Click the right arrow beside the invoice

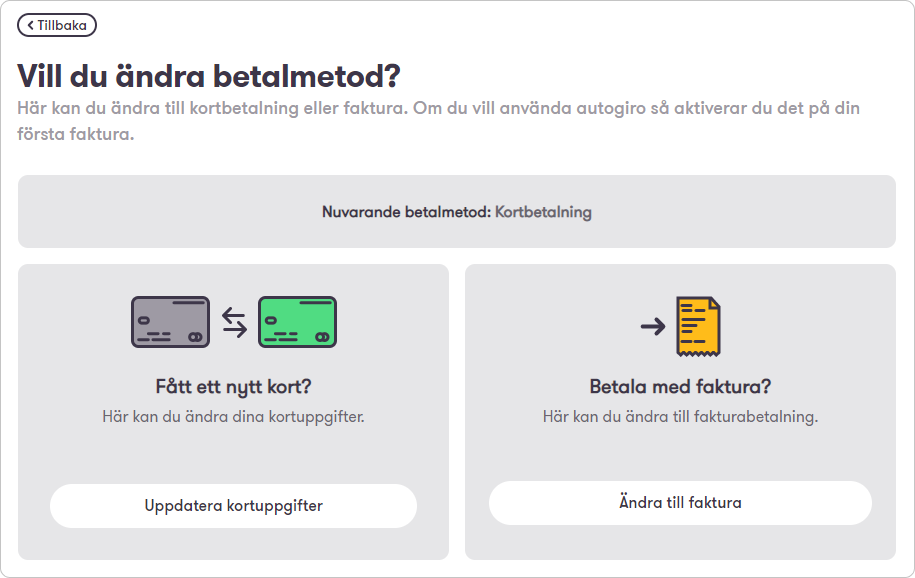[653, 326]
